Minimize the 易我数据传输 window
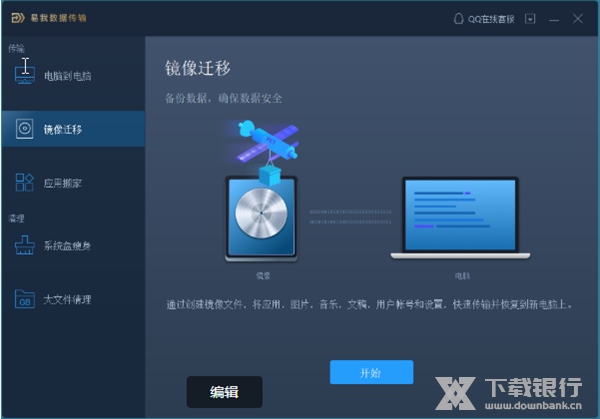 (554, 20)
